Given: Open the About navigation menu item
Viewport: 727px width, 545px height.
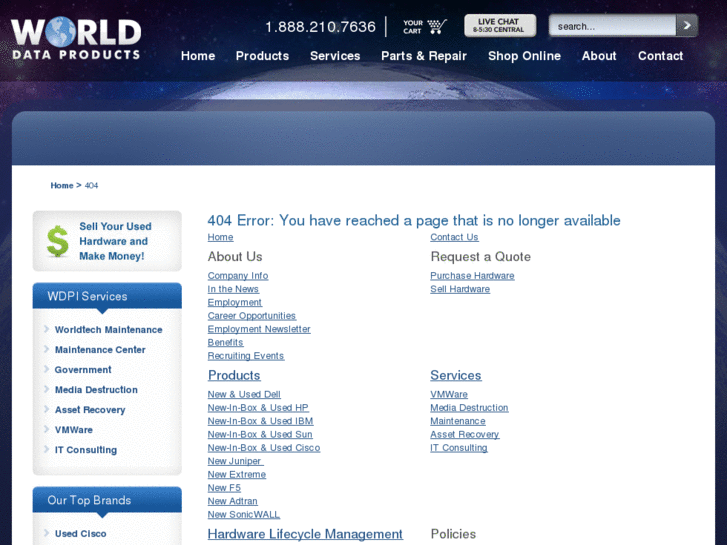Looking at the screenshot, I should (x=599, y=56).
